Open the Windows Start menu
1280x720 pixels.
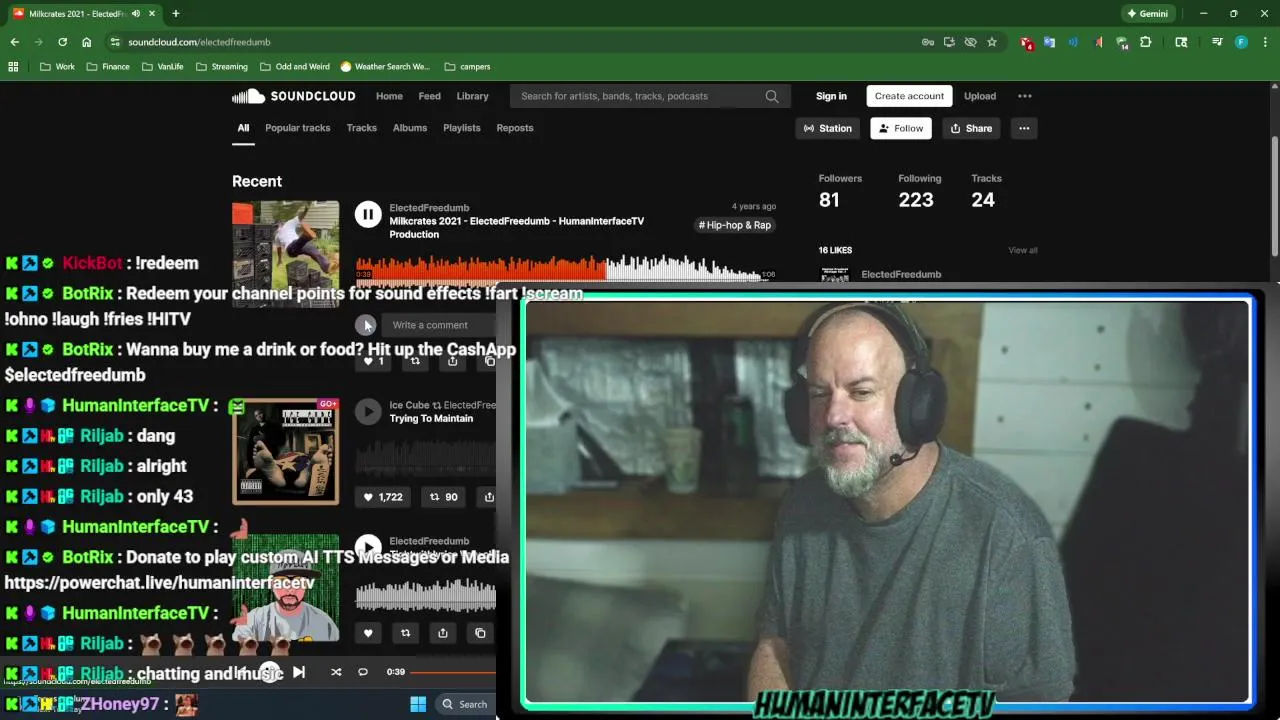point(418,704)
